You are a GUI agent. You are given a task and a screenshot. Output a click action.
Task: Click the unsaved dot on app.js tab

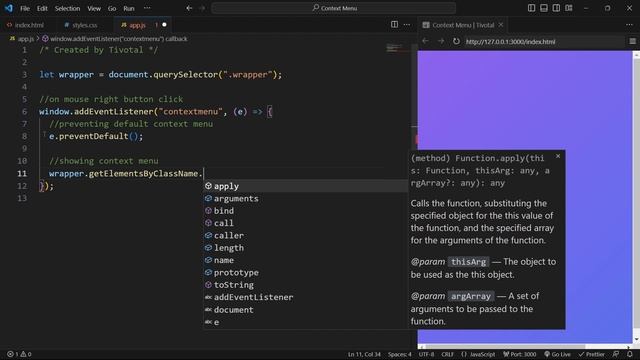[164, 25]
